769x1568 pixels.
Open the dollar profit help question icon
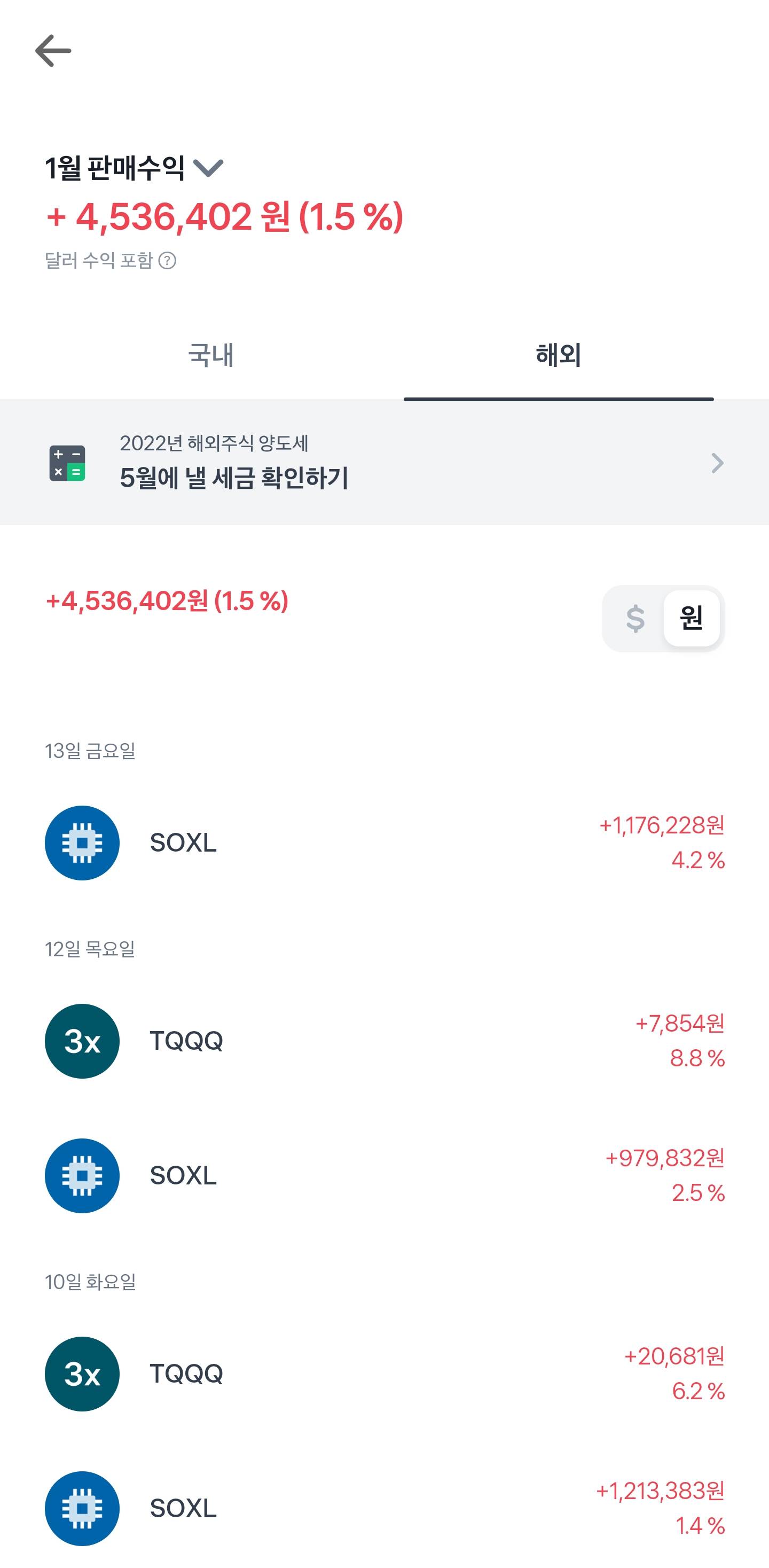pyautogui.click(x=167, y=261)
